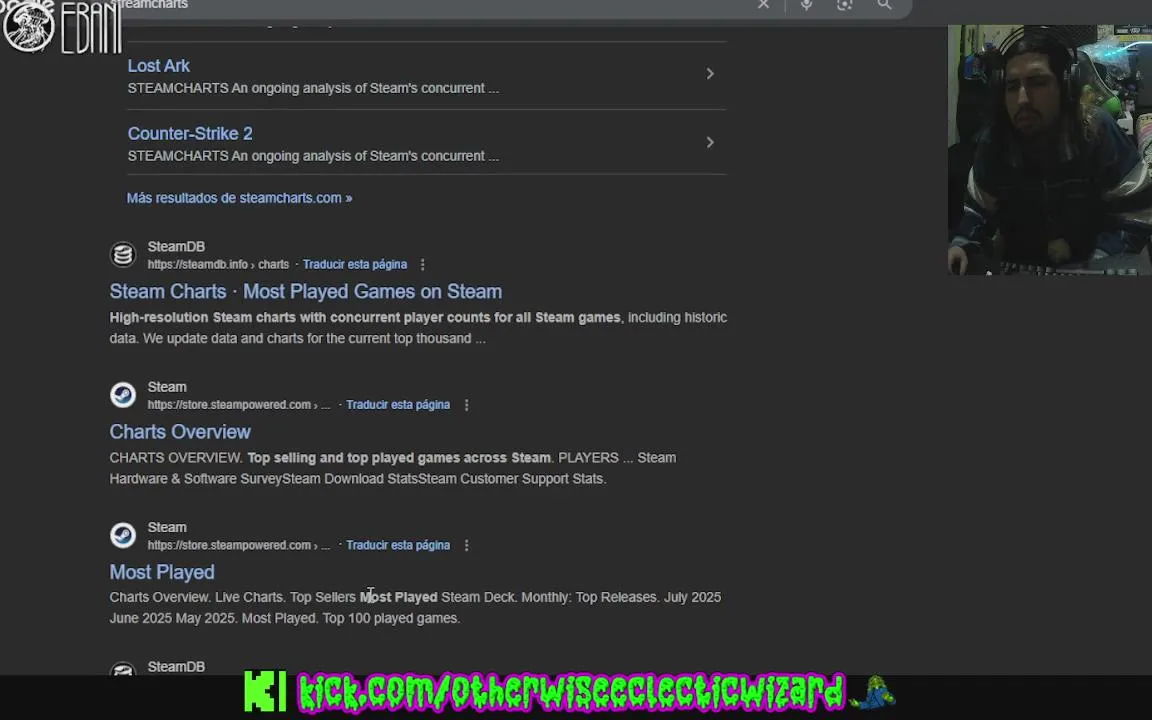Open the Charts Overview result title
The image size is (1152, 720).
[x=180, y=432]
